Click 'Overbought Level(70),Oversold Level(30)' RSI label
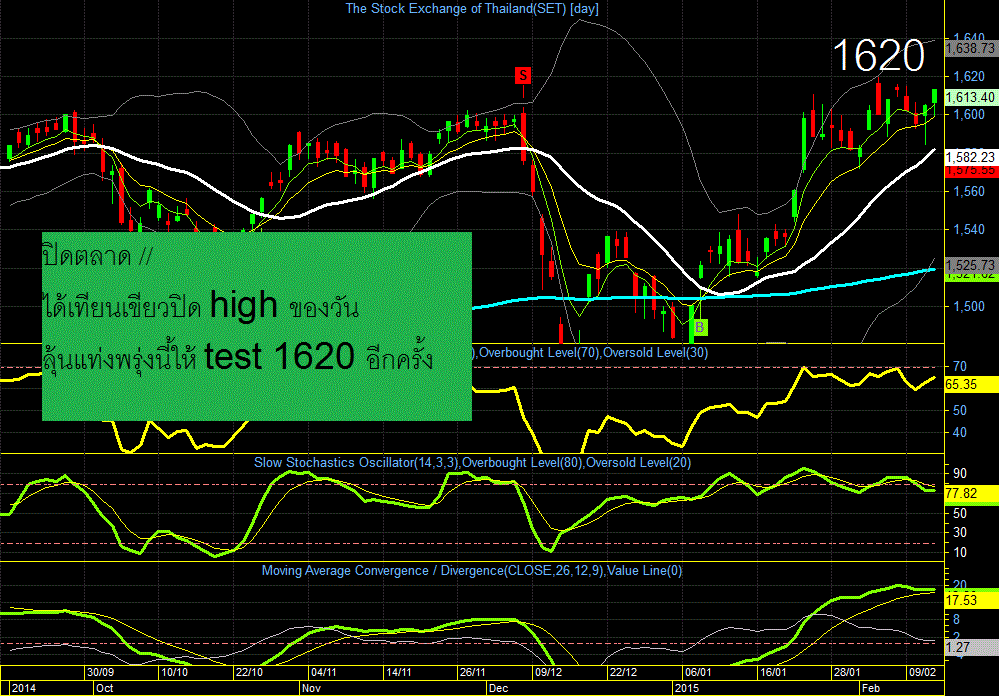This screenshot has height=696, width=999. (x=593, y=352)
